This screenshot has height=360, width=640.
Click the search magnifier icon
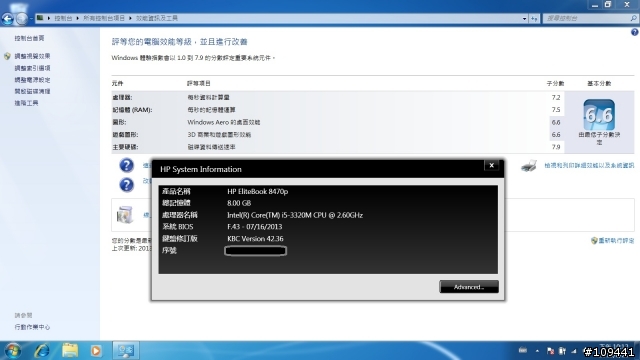(633, 18)
